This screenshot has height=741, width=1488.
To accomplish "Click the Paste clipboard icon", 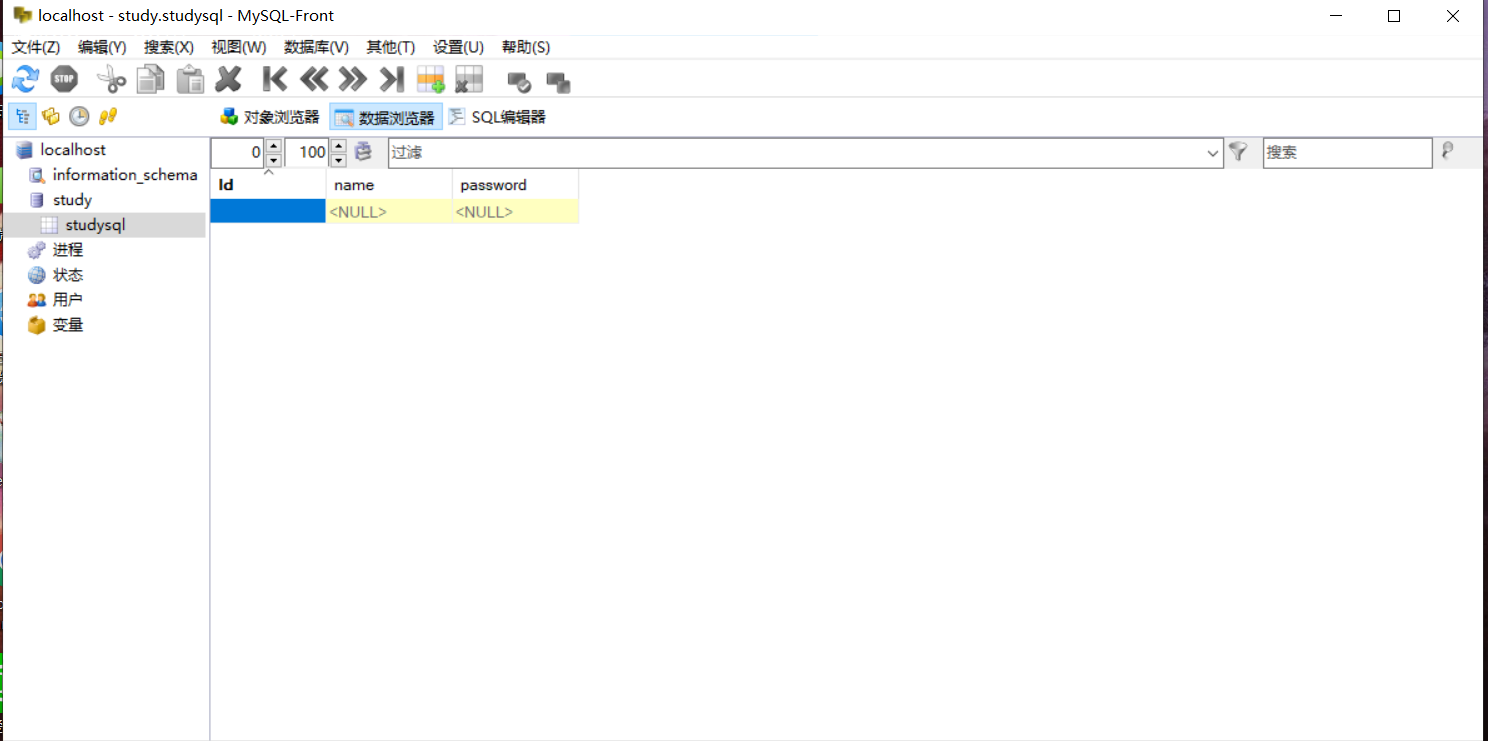I will click(x=190, y=79).
